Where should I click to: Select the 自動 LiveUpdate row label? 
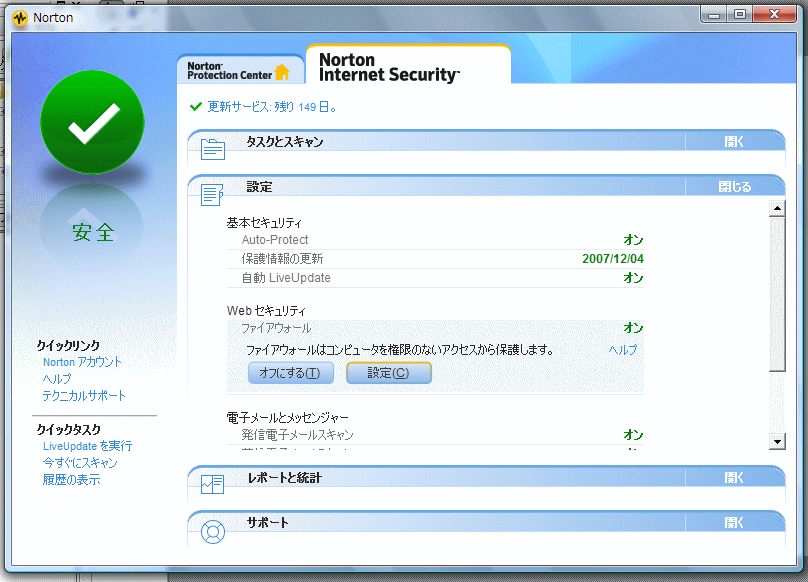coord(286,278)
